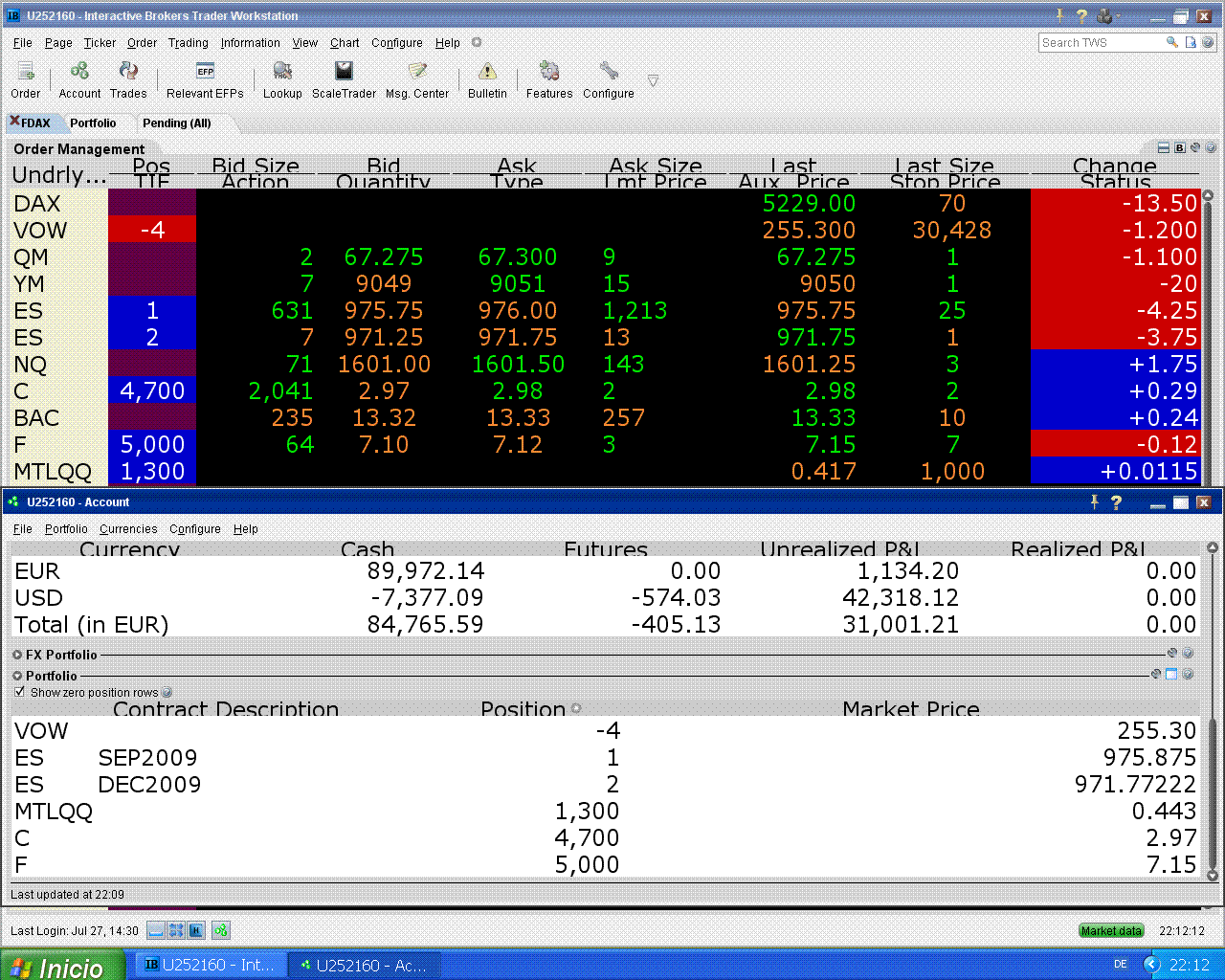The width and height of the screenshot is (1225, 980).
Task: Collapse the Portfolio section expander
Action: coord(17,676)
